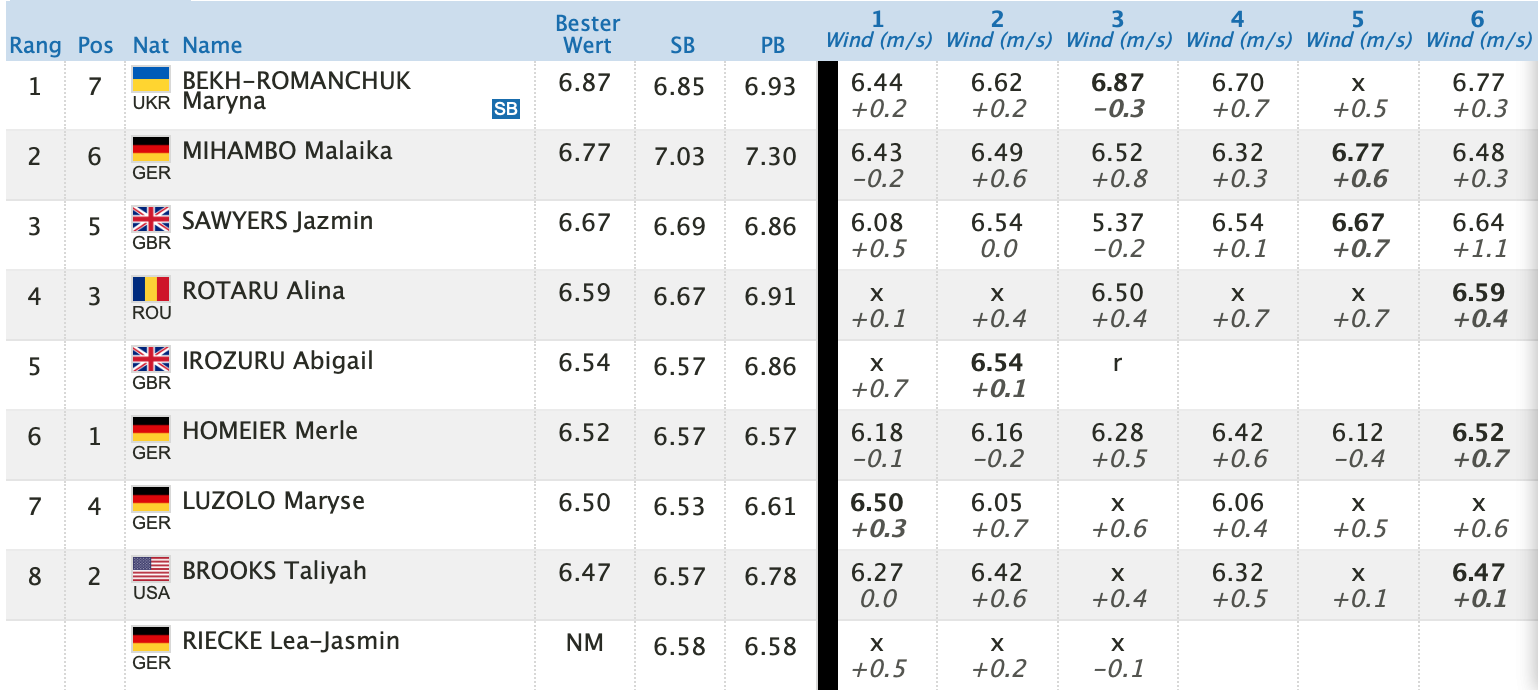Click the German flag beside Riecke Lea-Jasmin
The width and height of the screenshot is (1538, 690).
[151, 640]
